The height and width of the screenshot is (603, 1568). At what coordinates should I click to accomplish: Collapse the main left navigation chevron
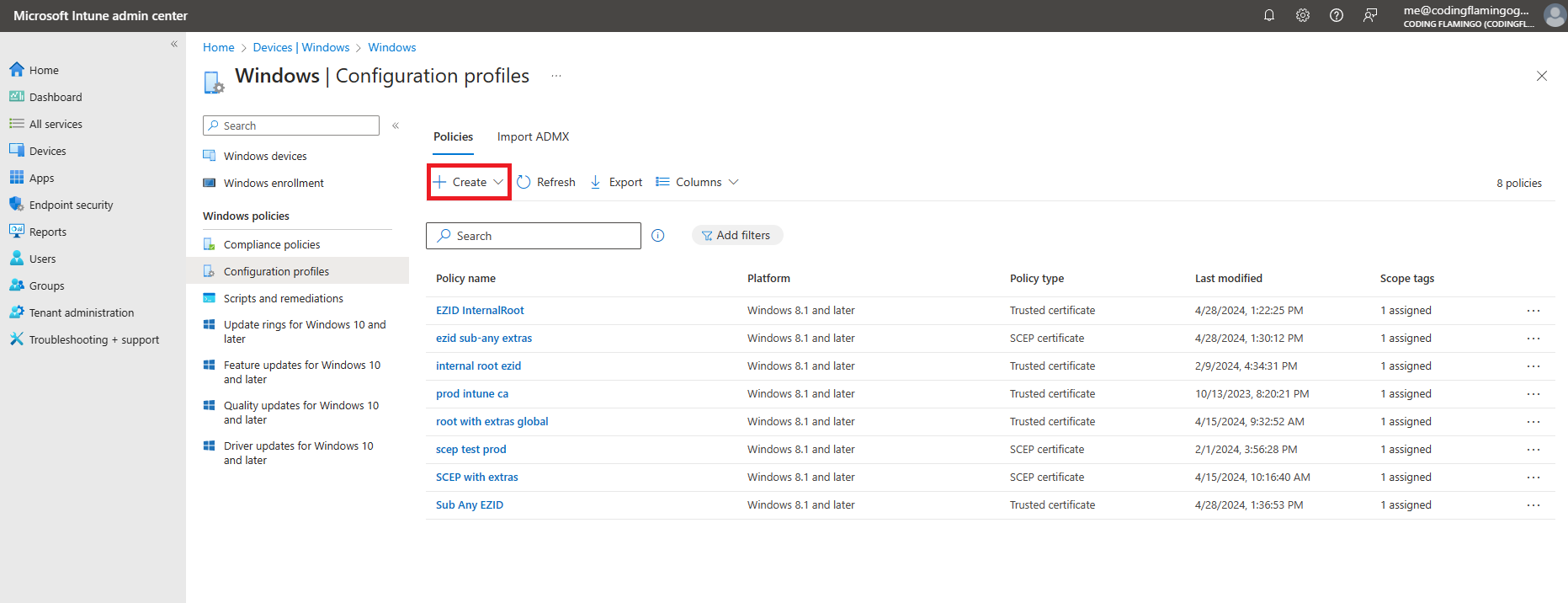click(174, 44)
